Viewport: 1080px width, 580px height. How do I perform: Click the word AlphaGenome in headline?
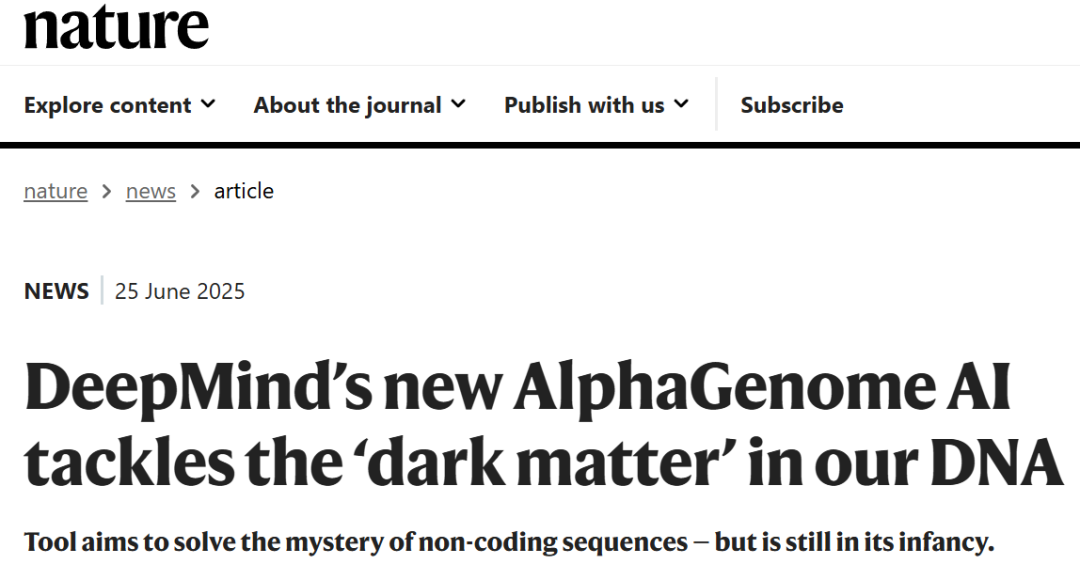click(718, 389)
